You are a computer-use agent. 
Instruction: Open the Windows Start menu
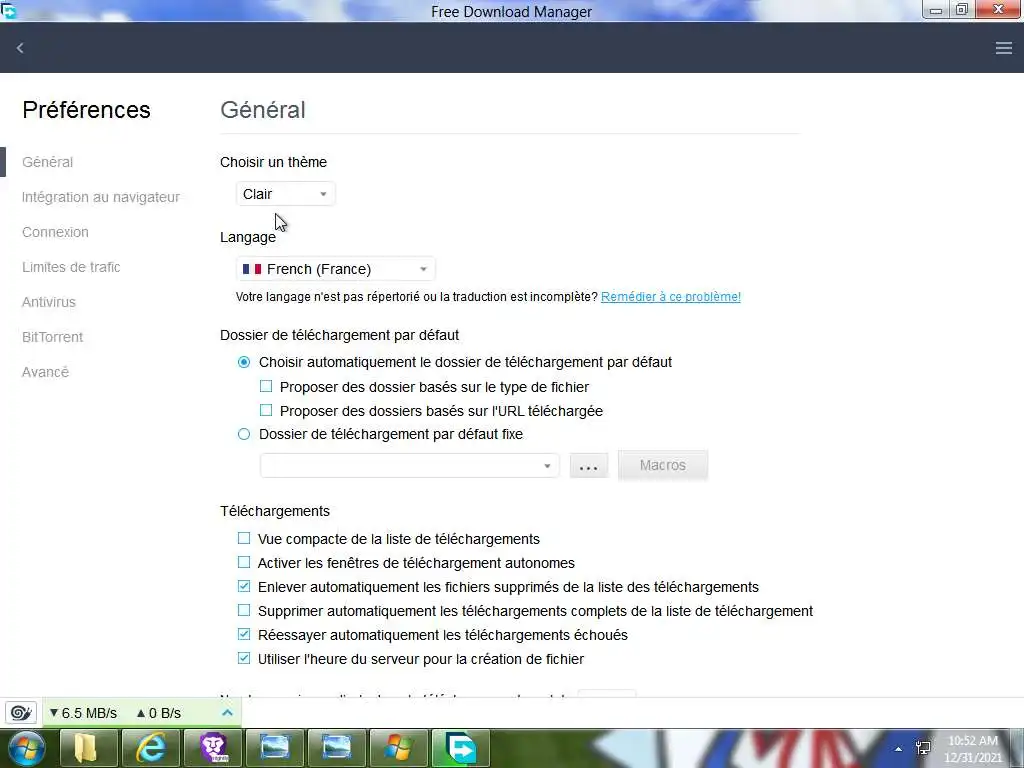[x=27, y=748]
